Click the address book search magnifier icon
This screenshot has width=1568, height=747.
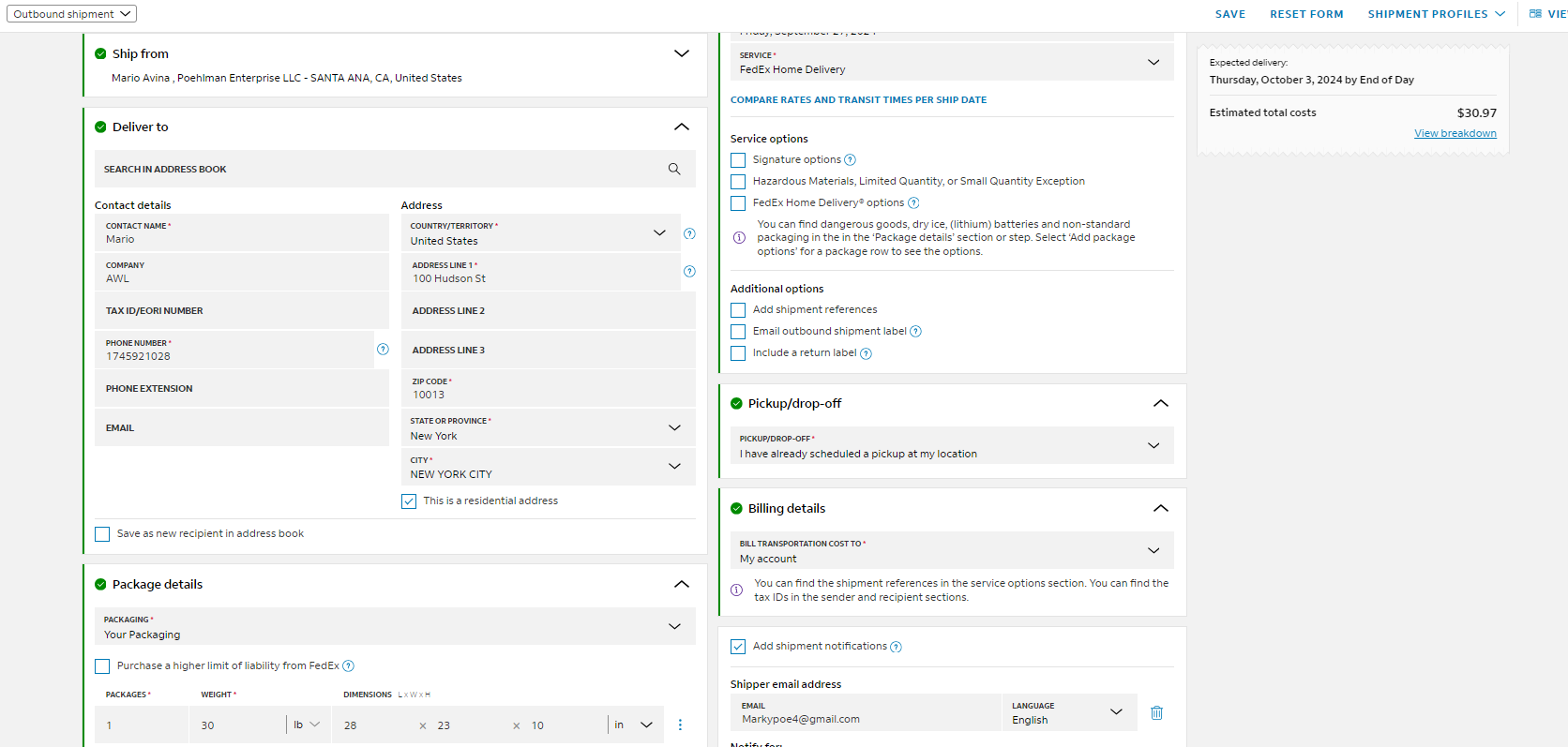(x=674, y=169)
